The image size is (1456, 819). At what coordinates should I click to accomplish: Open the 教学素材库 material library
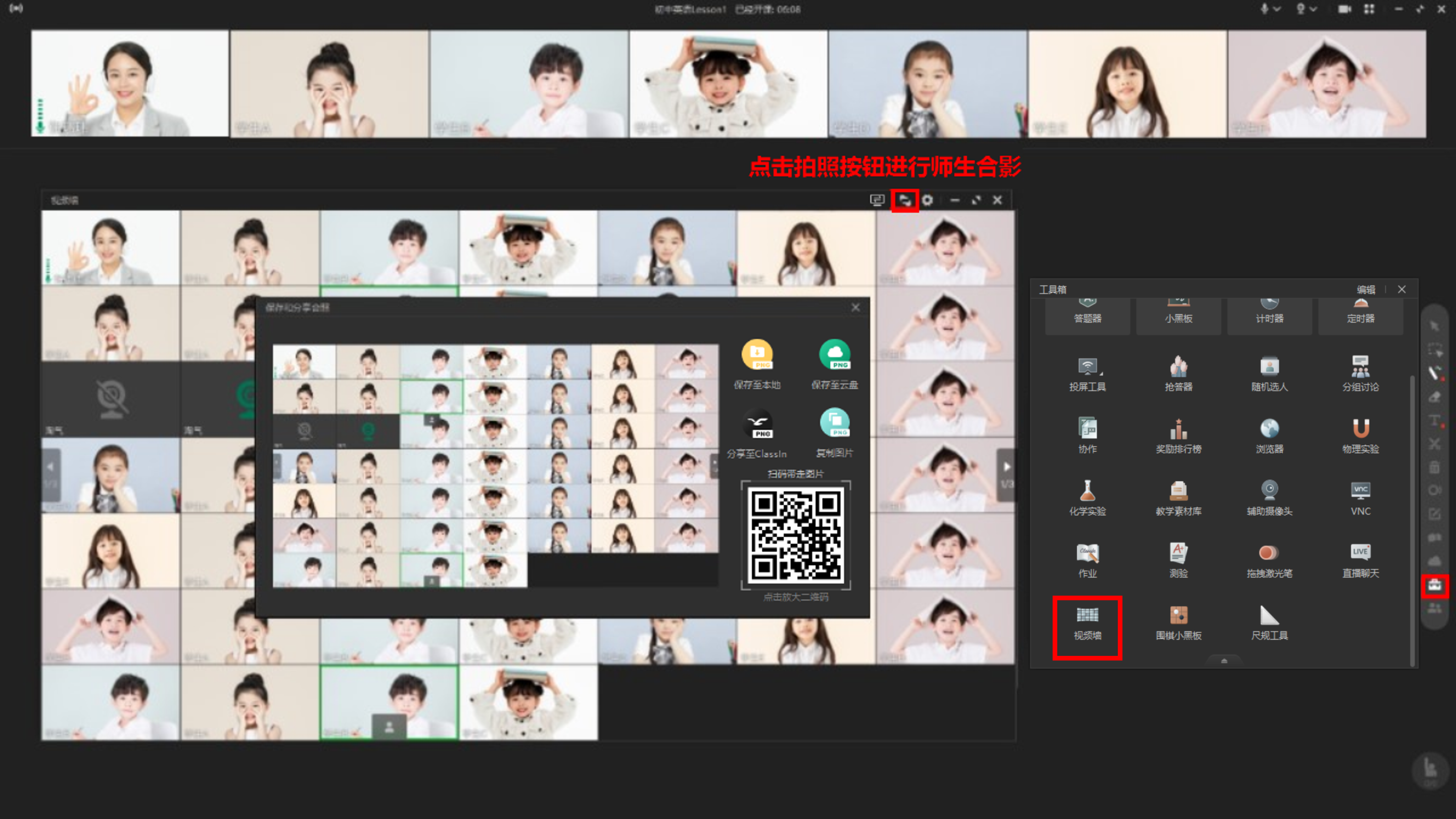tap(1178, 499)
